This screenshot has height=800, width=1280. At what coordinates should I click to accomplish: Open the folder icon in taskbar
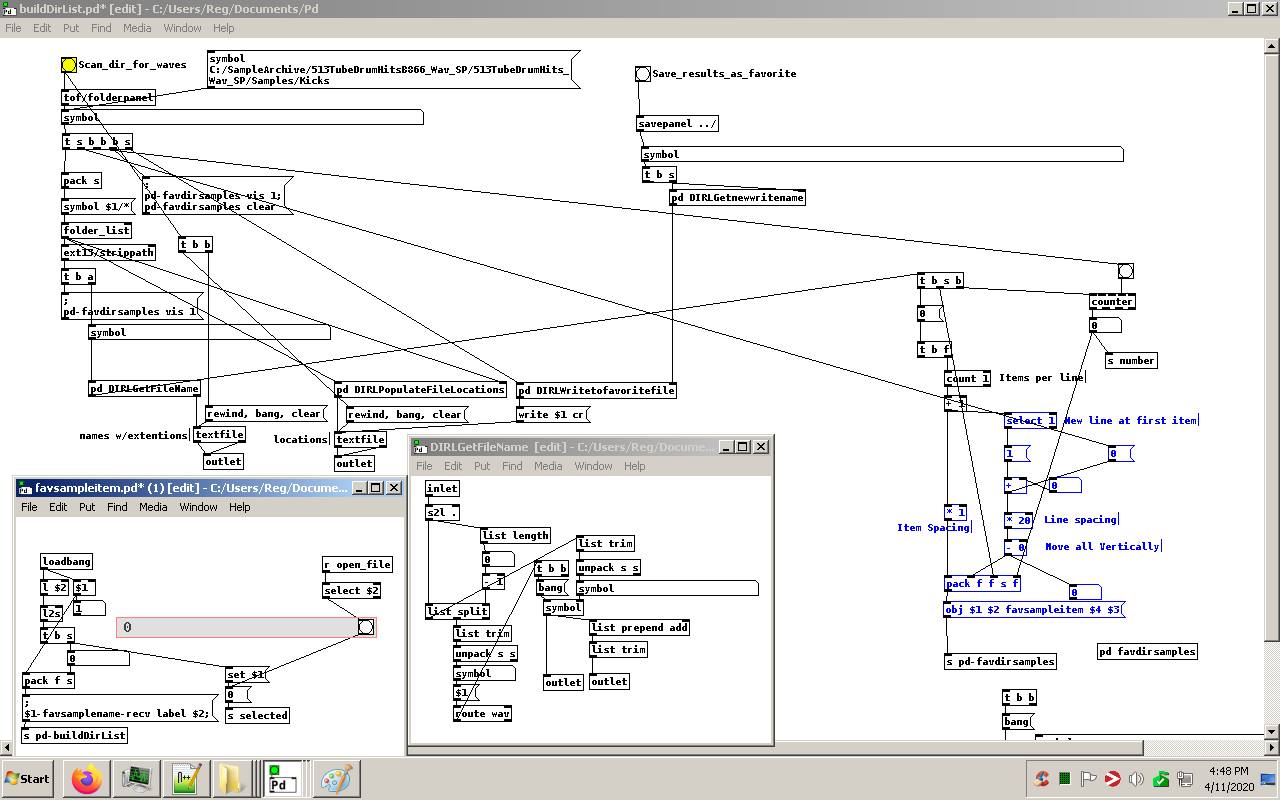click(x=231, y=779)
